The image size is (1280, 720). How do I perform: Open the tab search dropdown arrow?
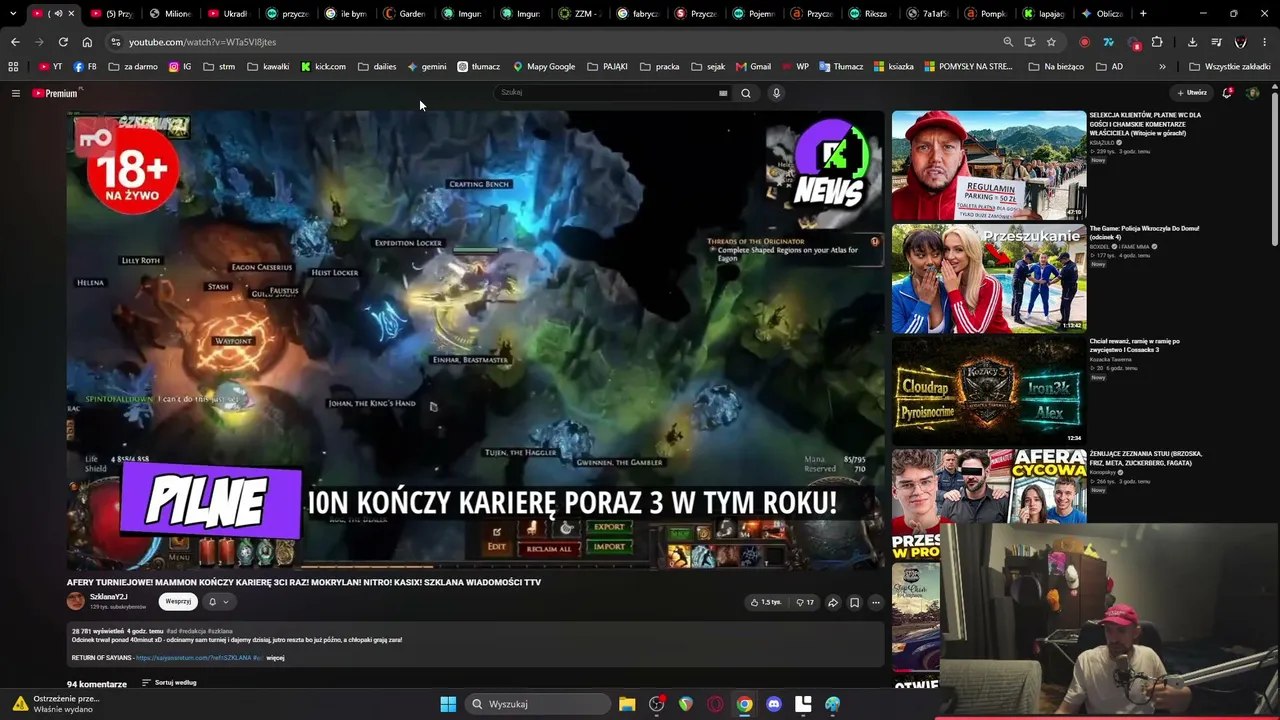pos(13,14)
